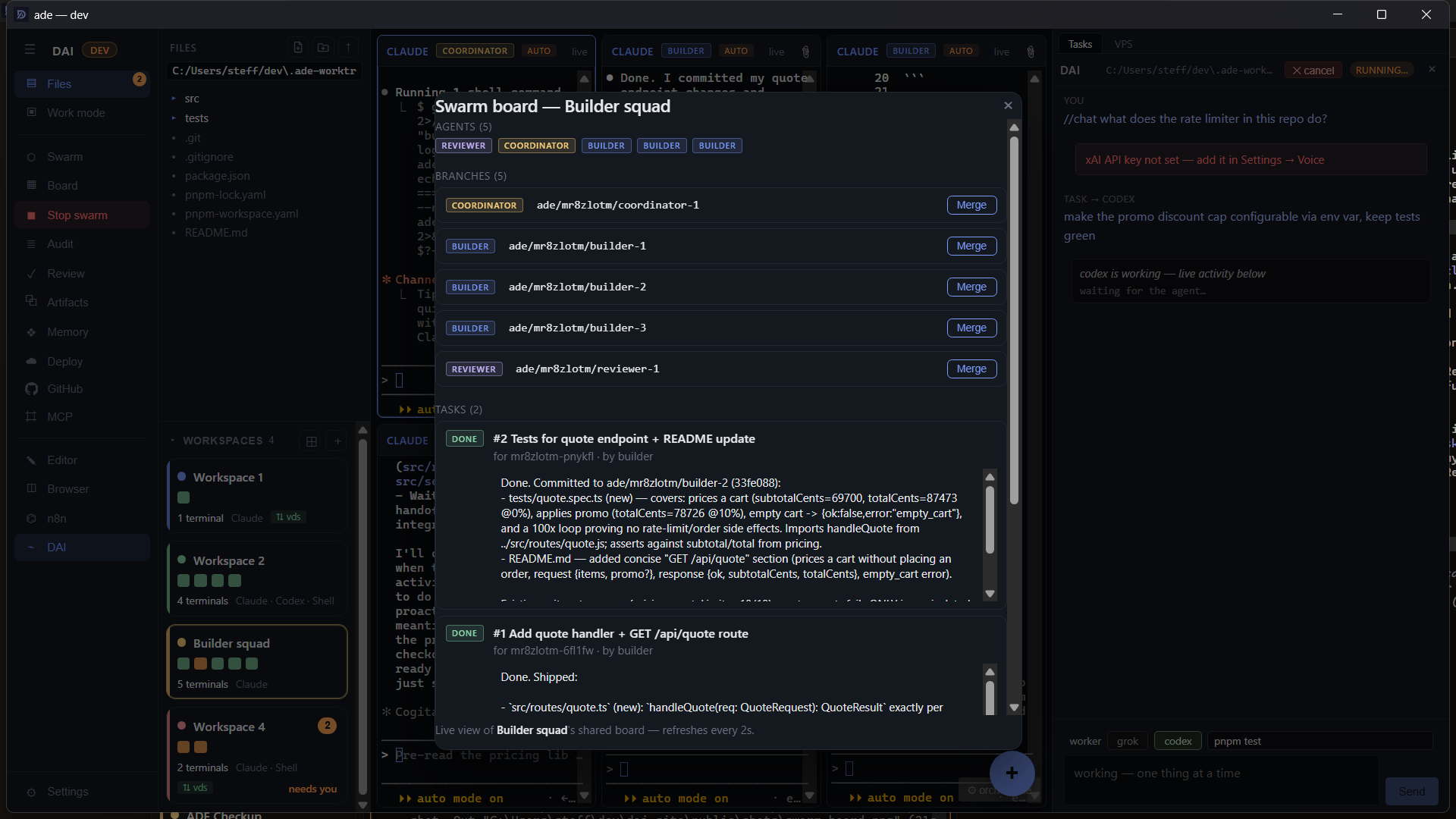Click the COORDINATOR agent badge in agents row

[x=536, y=146]
